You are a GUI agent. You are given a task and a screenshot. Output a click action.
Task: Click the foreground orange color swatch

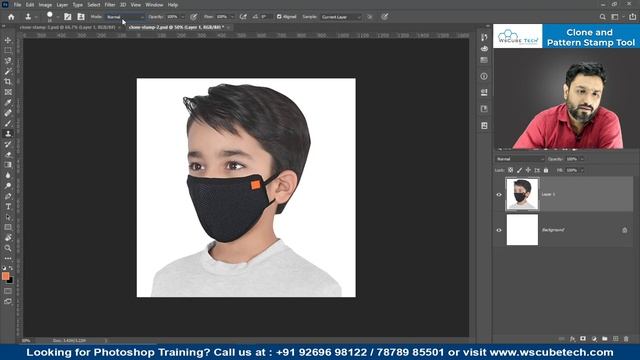(5, 276)
